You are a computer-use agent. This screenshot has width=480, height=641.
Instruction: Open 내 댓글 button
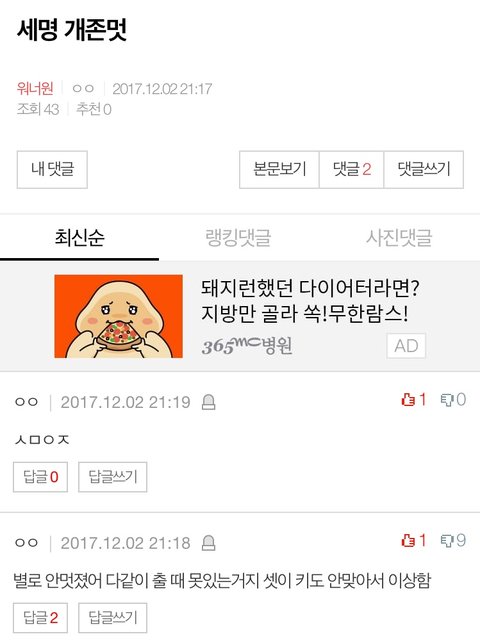[x=52, y=169]
